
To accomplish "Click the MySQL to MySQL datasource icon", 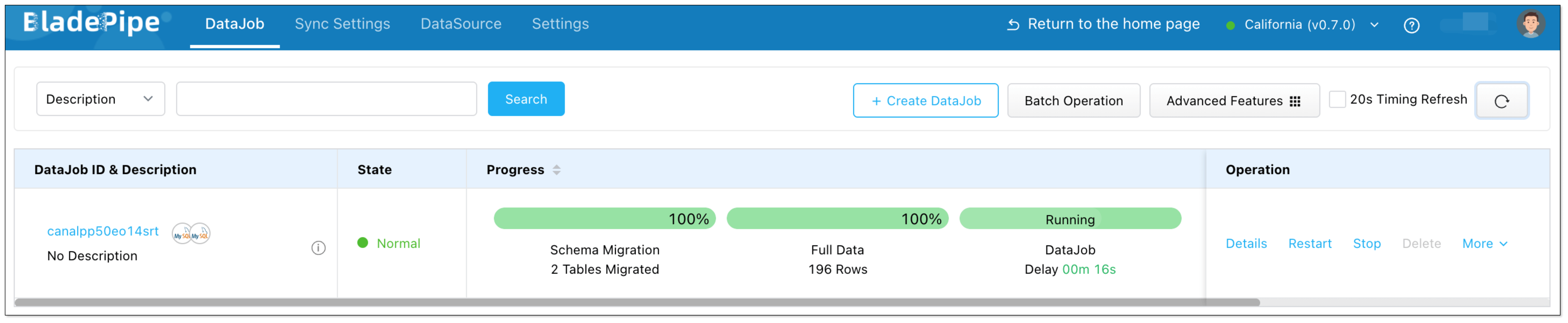I will point(191,233).
